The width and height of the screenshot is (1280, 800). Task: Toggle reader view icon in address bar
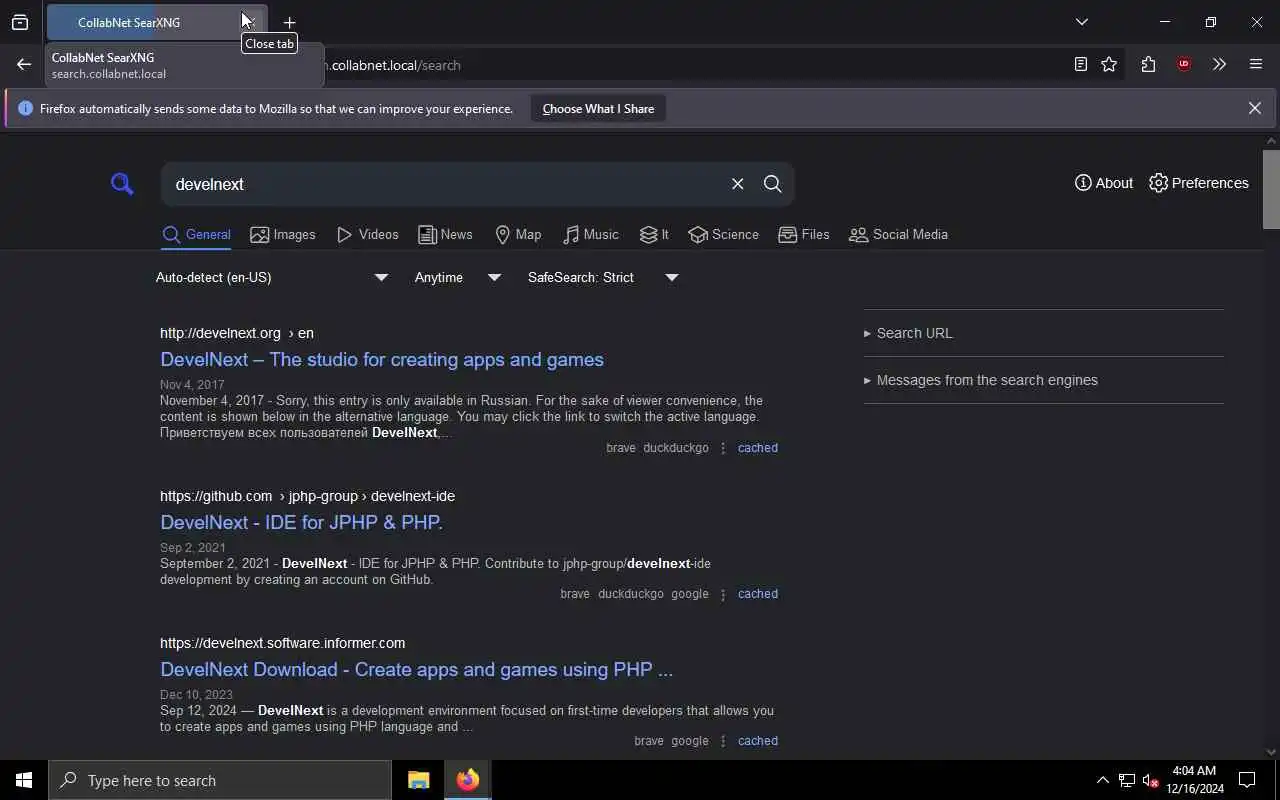pyautogui.click(x=1080, y=64)
